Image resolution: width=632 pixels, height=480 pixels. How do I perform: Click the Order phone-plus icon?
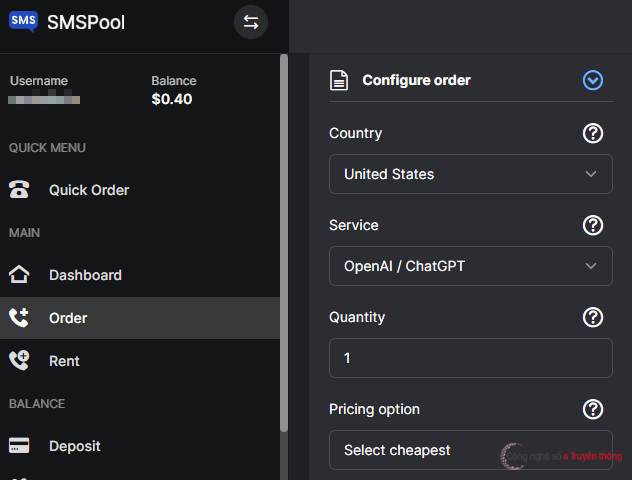click(19, 318)
